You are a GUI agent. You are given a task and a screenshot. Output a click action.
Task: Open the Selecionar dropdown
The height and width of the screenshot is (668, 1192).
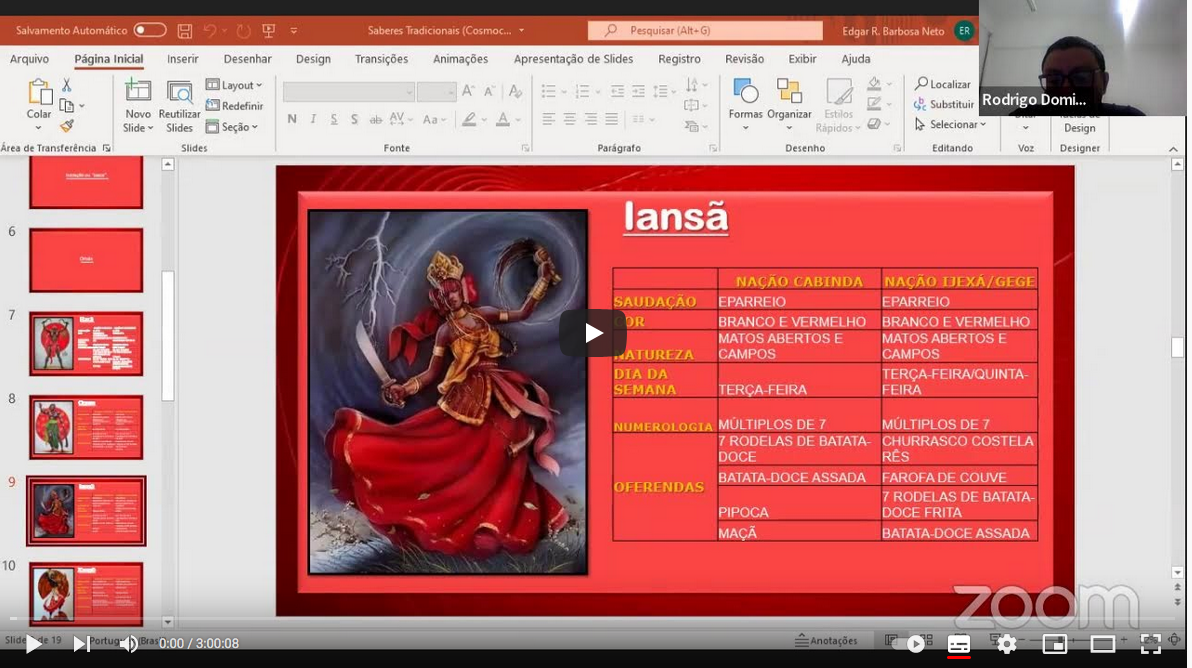click(950, 124)
